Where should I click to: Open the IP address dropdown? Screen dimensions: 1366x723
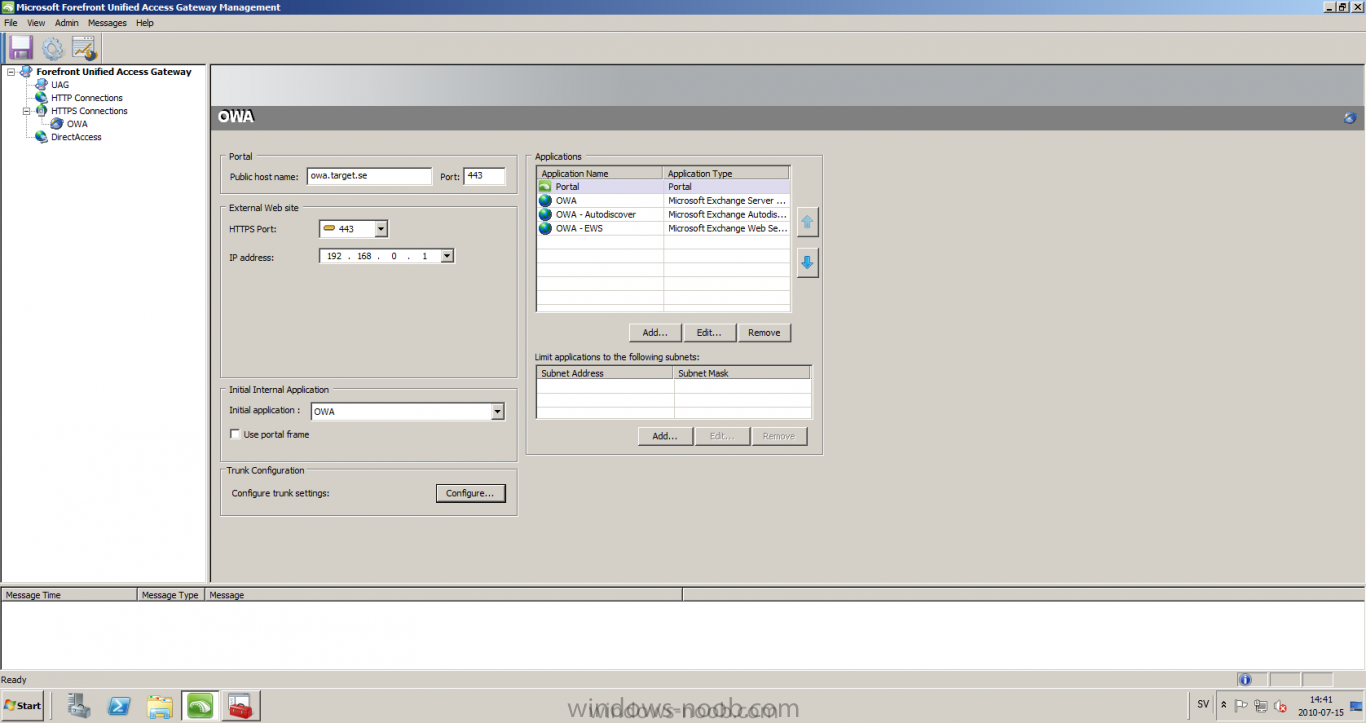coord(447,256)
